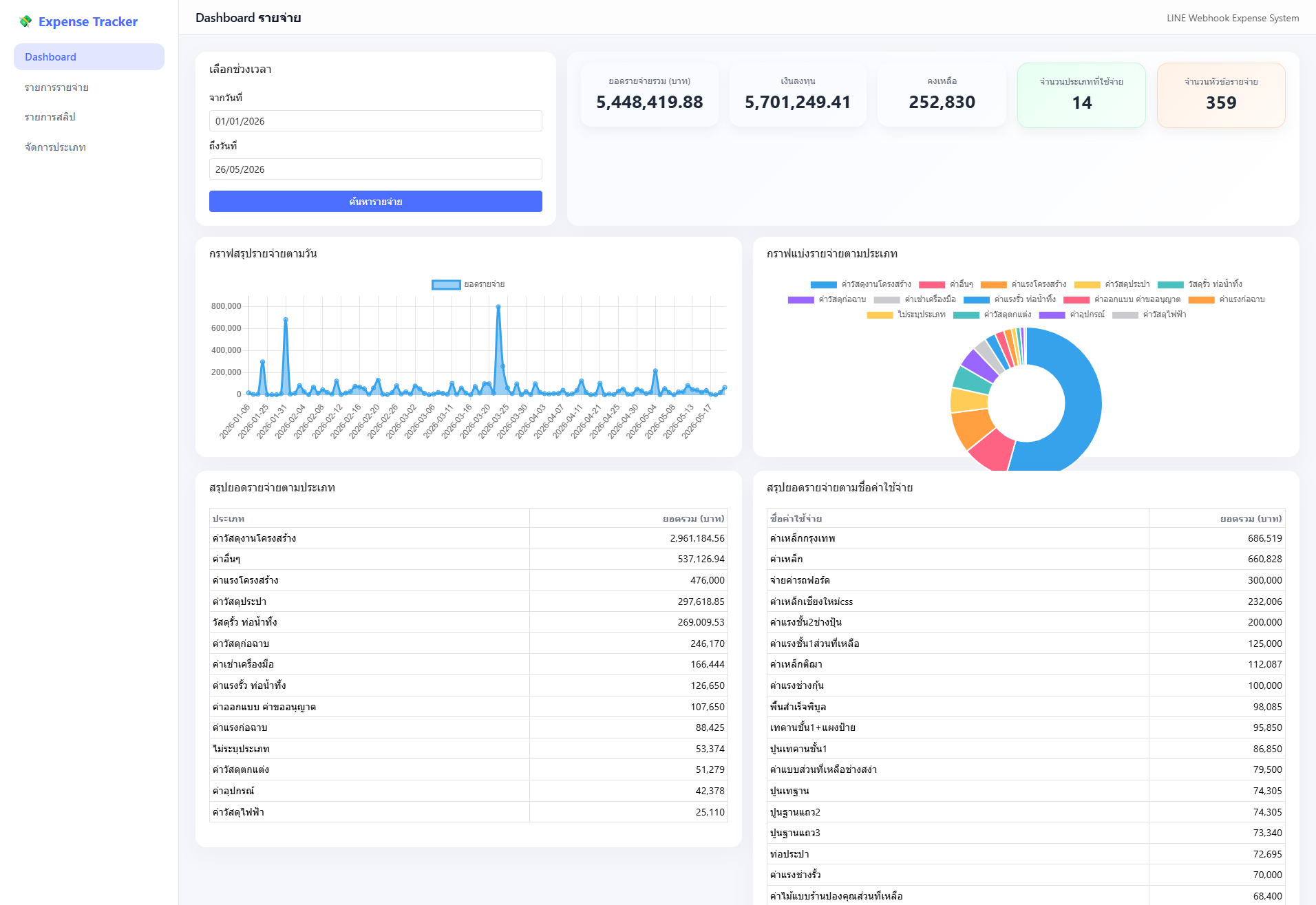Click the จำนวนประเภทที่ใช้จ่าย 14 card
The width and height of the screenshot is (1316, 905).
pos(1081,95)
